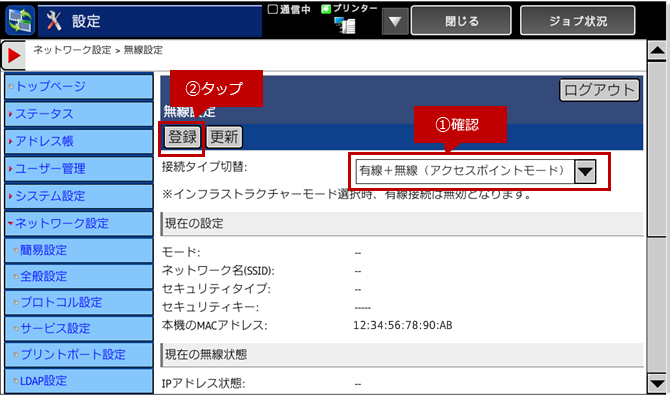Expand ユーザー管理 menu in sidebar
This screenshot has height=396, width=670.
(x=79, y=169)
